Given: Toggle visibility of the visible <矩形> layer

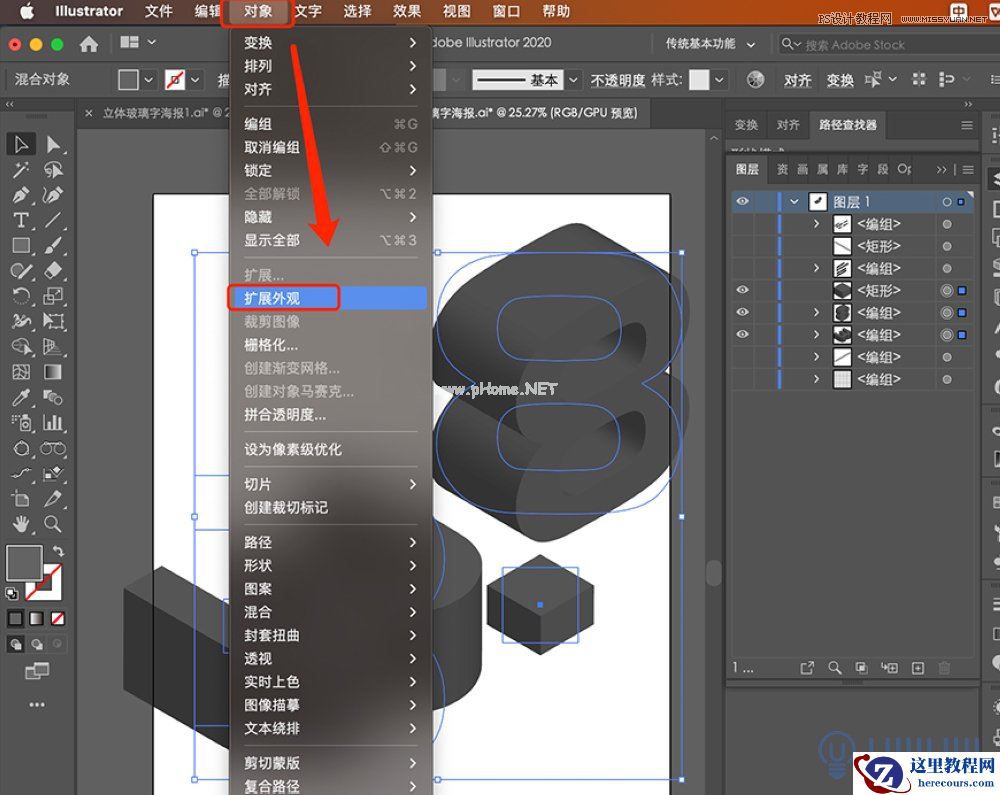Looking at the screenshot, I should [742, 291].
